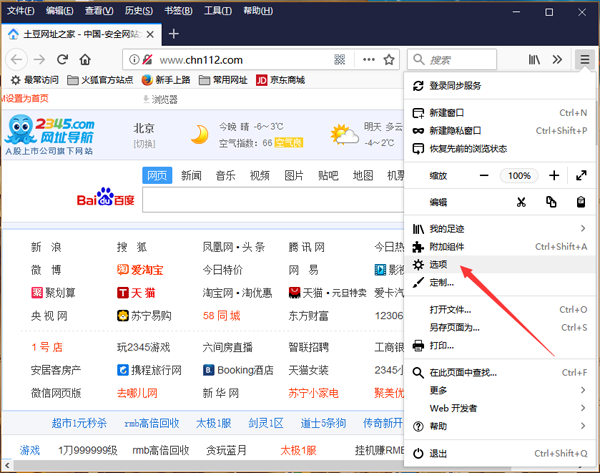Show site information icon in address bar
This screenshot has height=473, width=600.
coord(134,60)
